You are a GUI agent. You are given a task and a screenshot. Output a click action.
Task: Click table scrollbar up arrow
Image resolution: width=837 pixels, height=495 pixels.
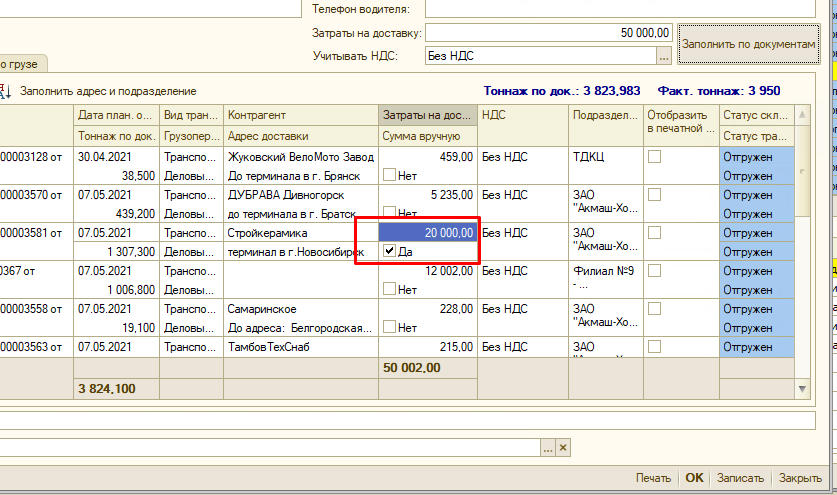pyautogui.click(x=802, y=115)
